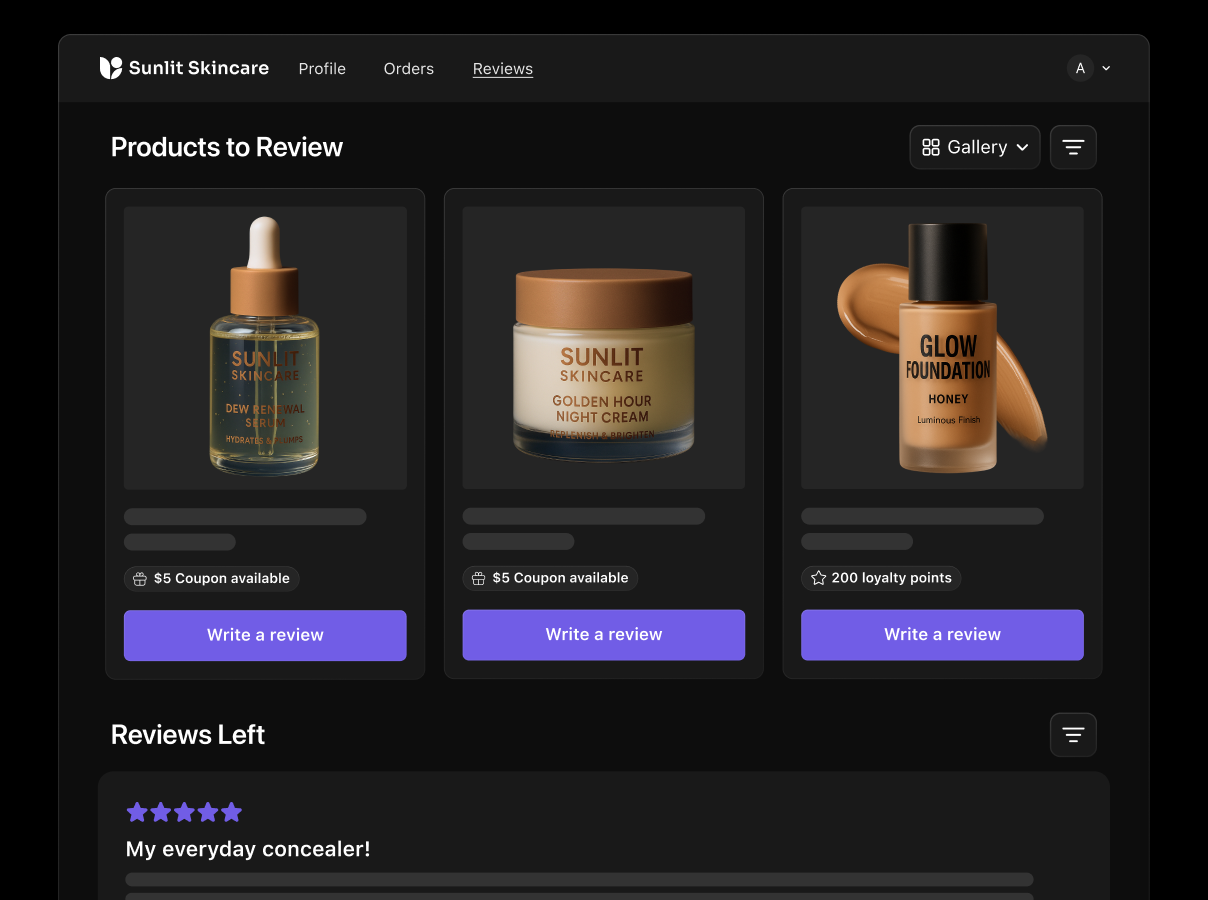Open filter for Products to Review
Screen dimensions: 1208x900
tap(1073, 147)
